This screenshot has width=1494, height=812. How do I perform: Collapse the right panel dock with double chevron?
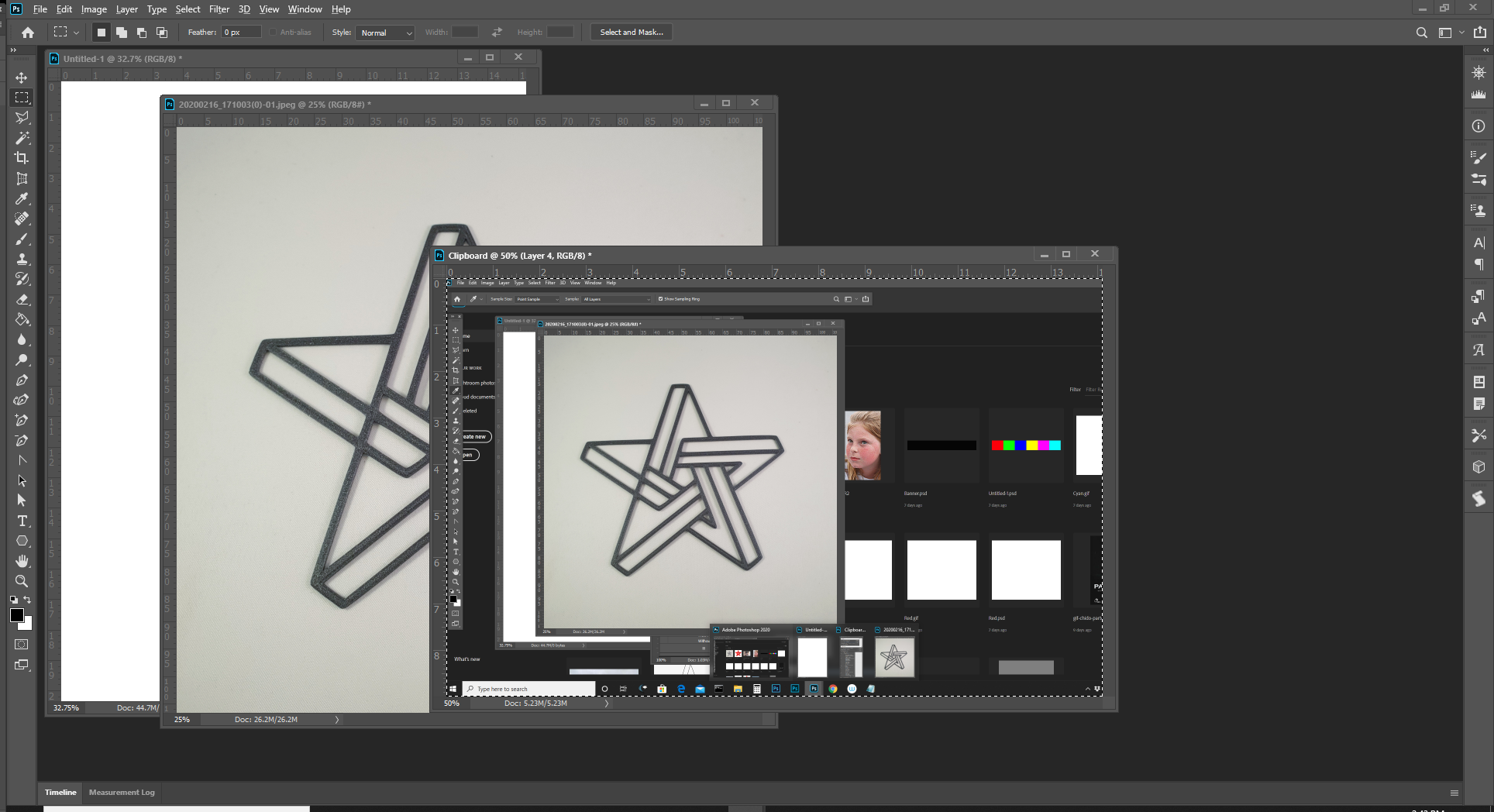1485,49
